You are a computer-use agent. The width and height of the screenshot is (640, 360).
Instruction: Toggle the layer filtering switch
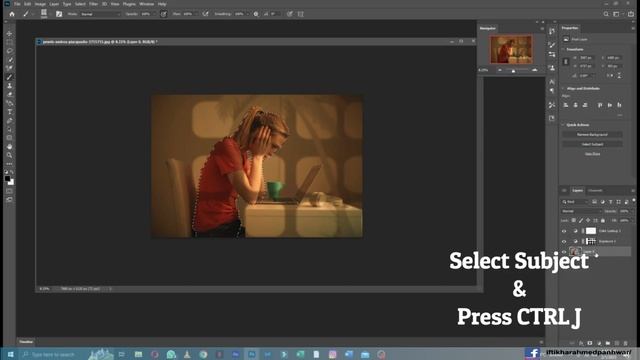click(634, 201)
